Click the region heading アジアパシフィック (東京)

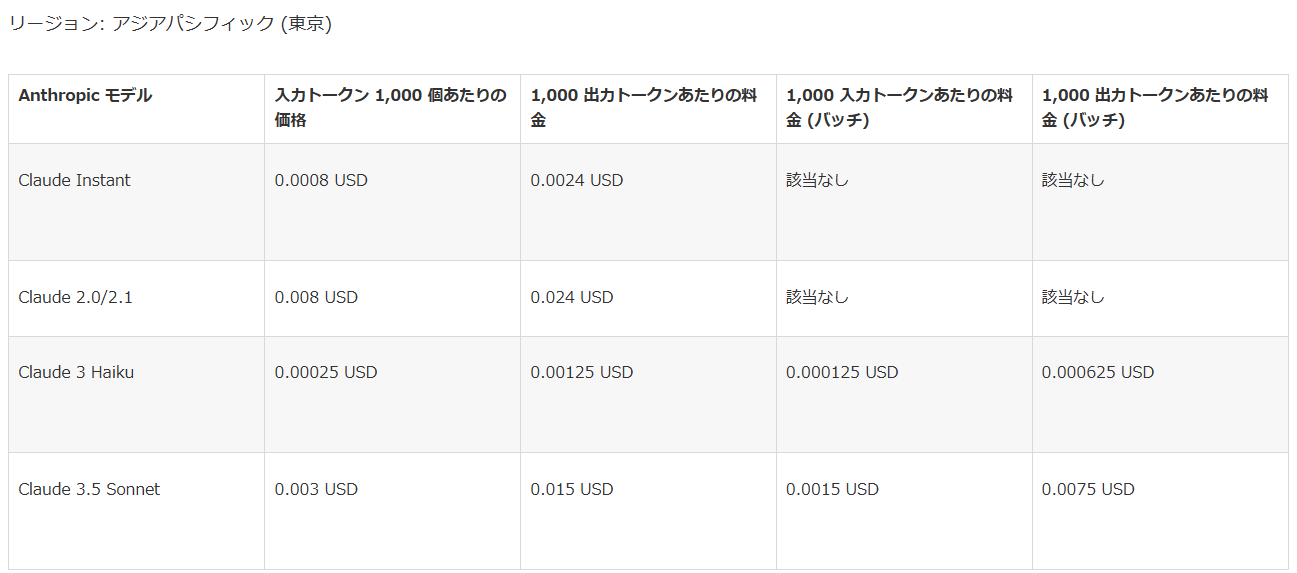pyautogui.click(x=170, y=24)
